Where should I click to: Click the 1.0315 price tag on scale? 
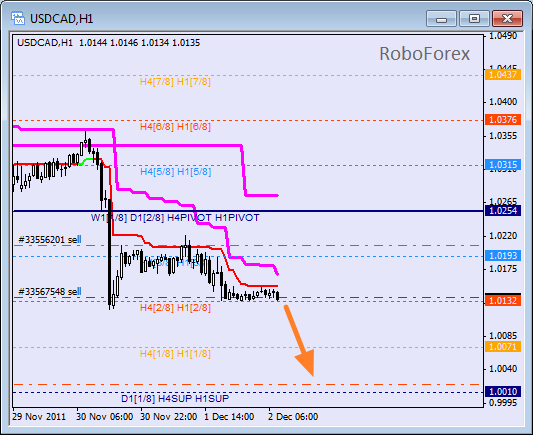[503, 165]
